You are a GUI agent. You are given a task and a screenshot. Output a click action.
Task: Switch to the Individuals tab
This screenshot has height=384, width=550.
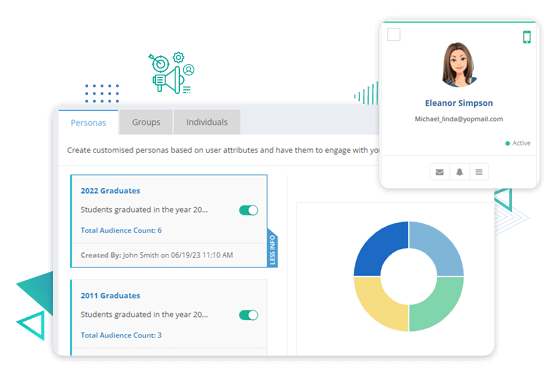207,122
